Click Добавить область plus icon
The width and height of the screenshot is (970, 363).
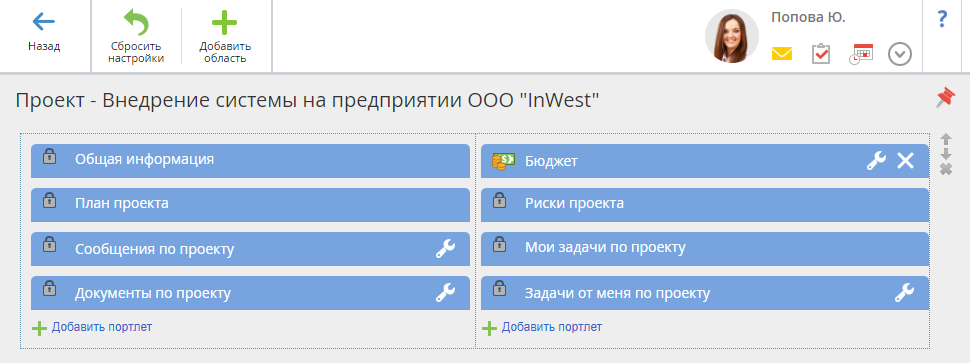[225, 23]
